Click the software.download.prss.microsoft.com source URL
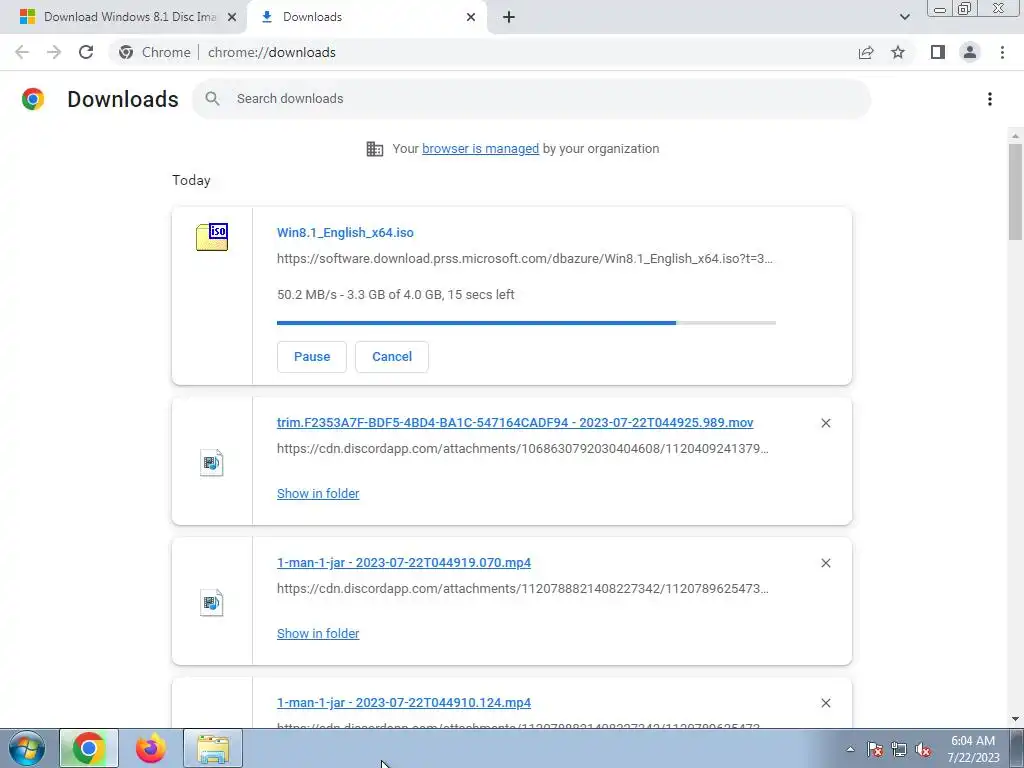 tap(524, 259)
